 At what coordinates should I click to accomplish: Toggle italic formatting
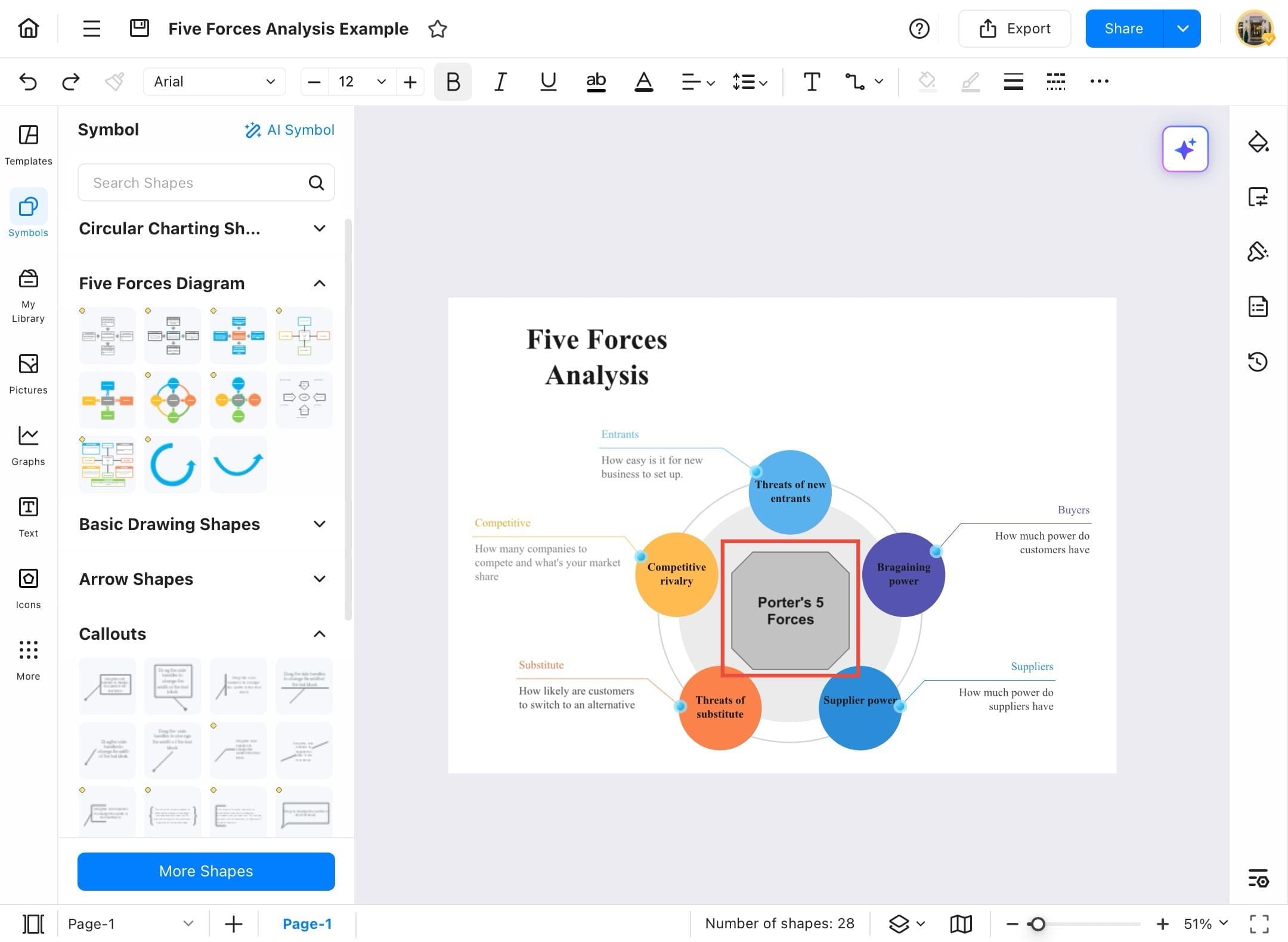click(x=500, y=82)
